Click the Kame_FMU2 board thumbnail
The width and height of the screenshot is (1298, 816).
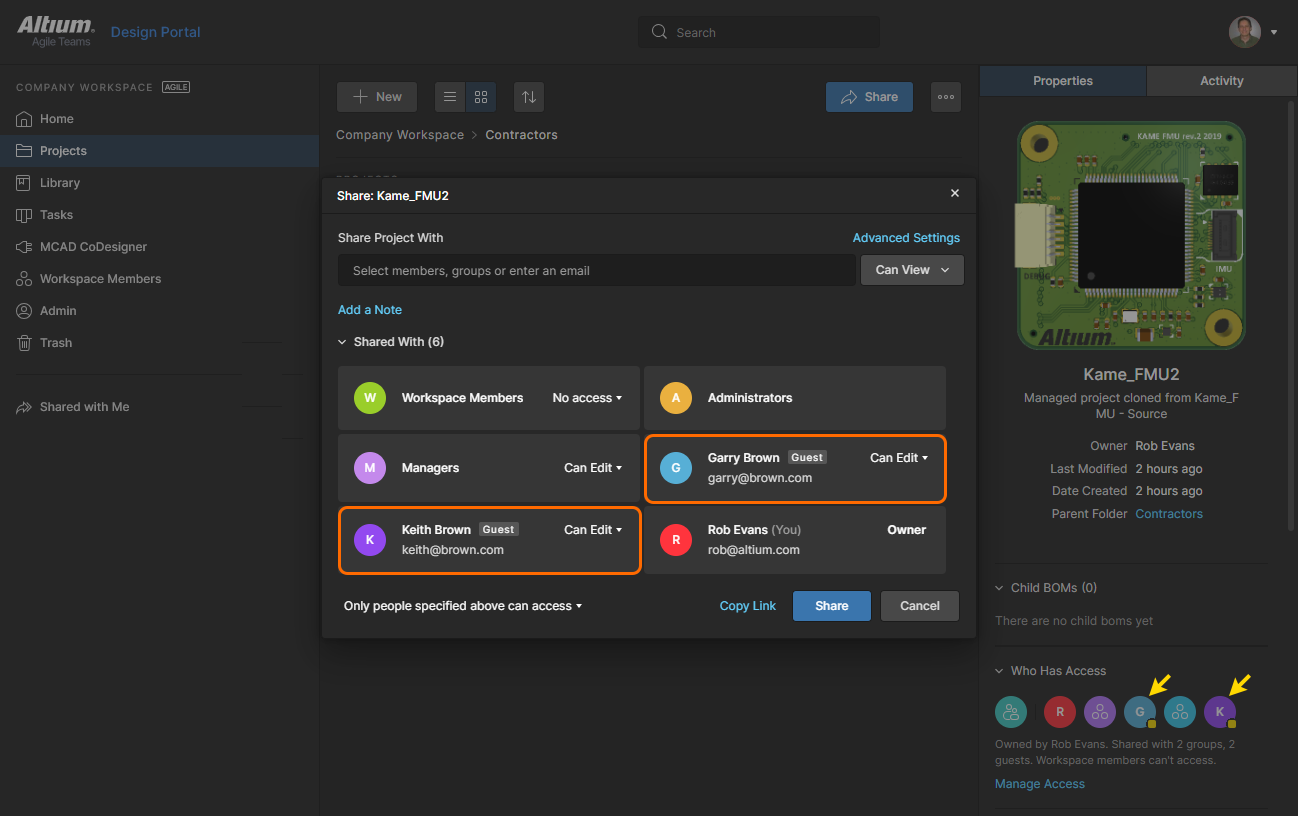[1131, 236]
